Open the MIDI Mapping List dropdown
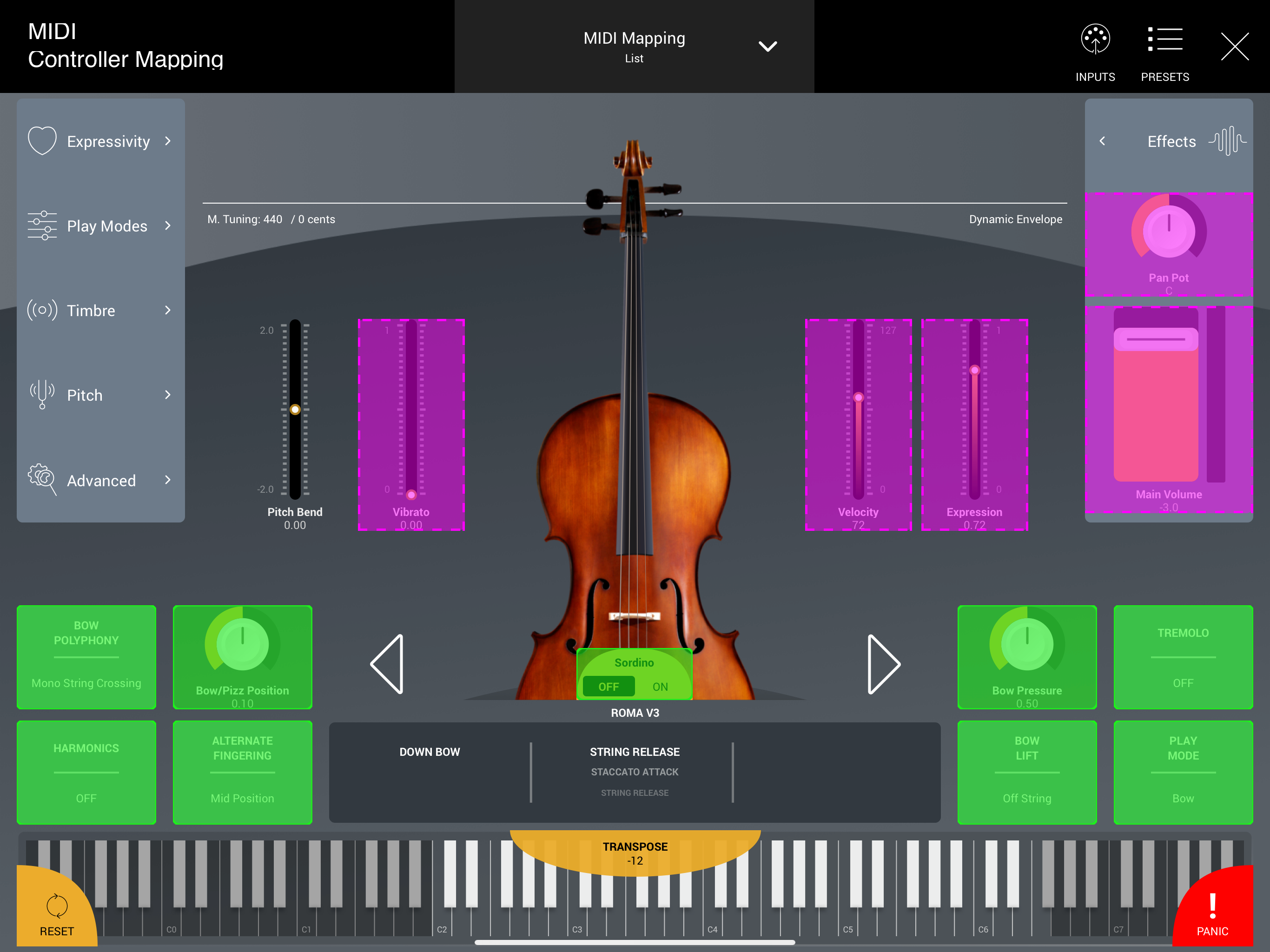Viewport: 1270px width, 952px height. 767,46
